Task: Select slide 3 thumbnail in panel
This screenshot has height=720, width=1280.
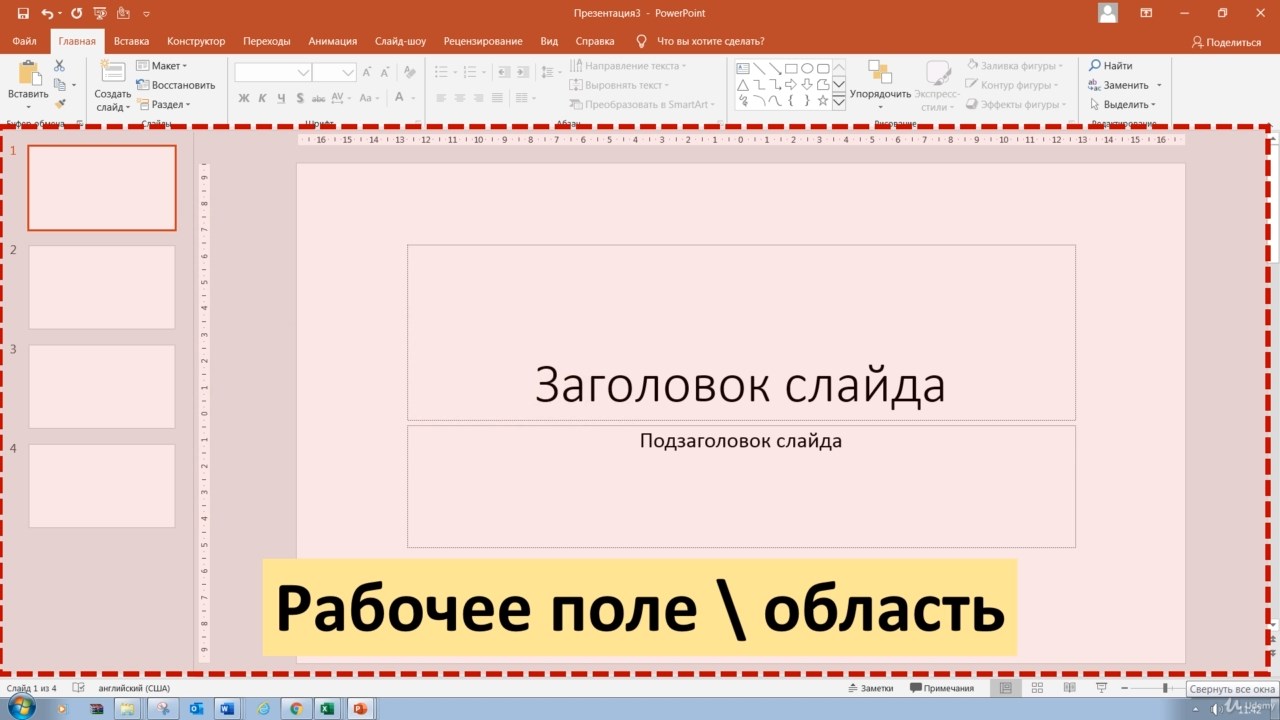Action: [102, 386]
